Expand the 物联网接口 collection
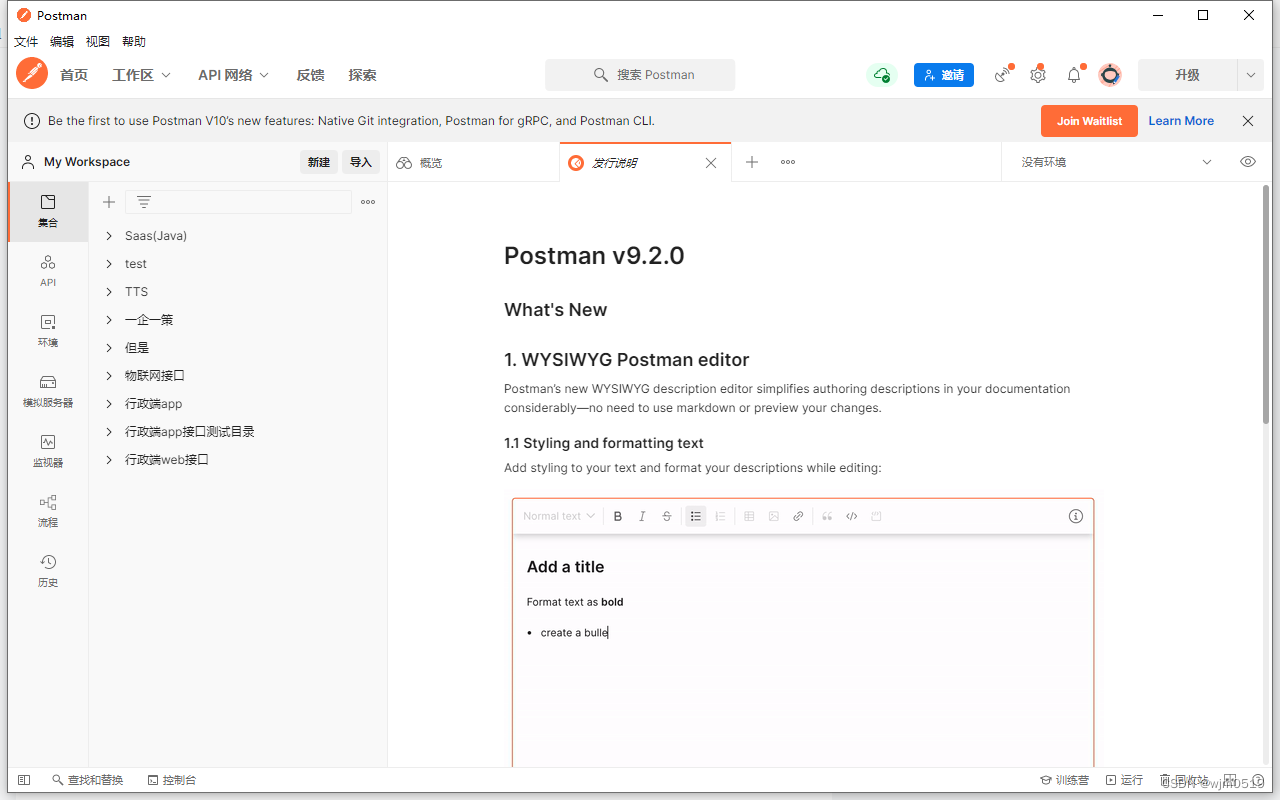Viewport: 1280px width, 800px height. tap(109, 376)
